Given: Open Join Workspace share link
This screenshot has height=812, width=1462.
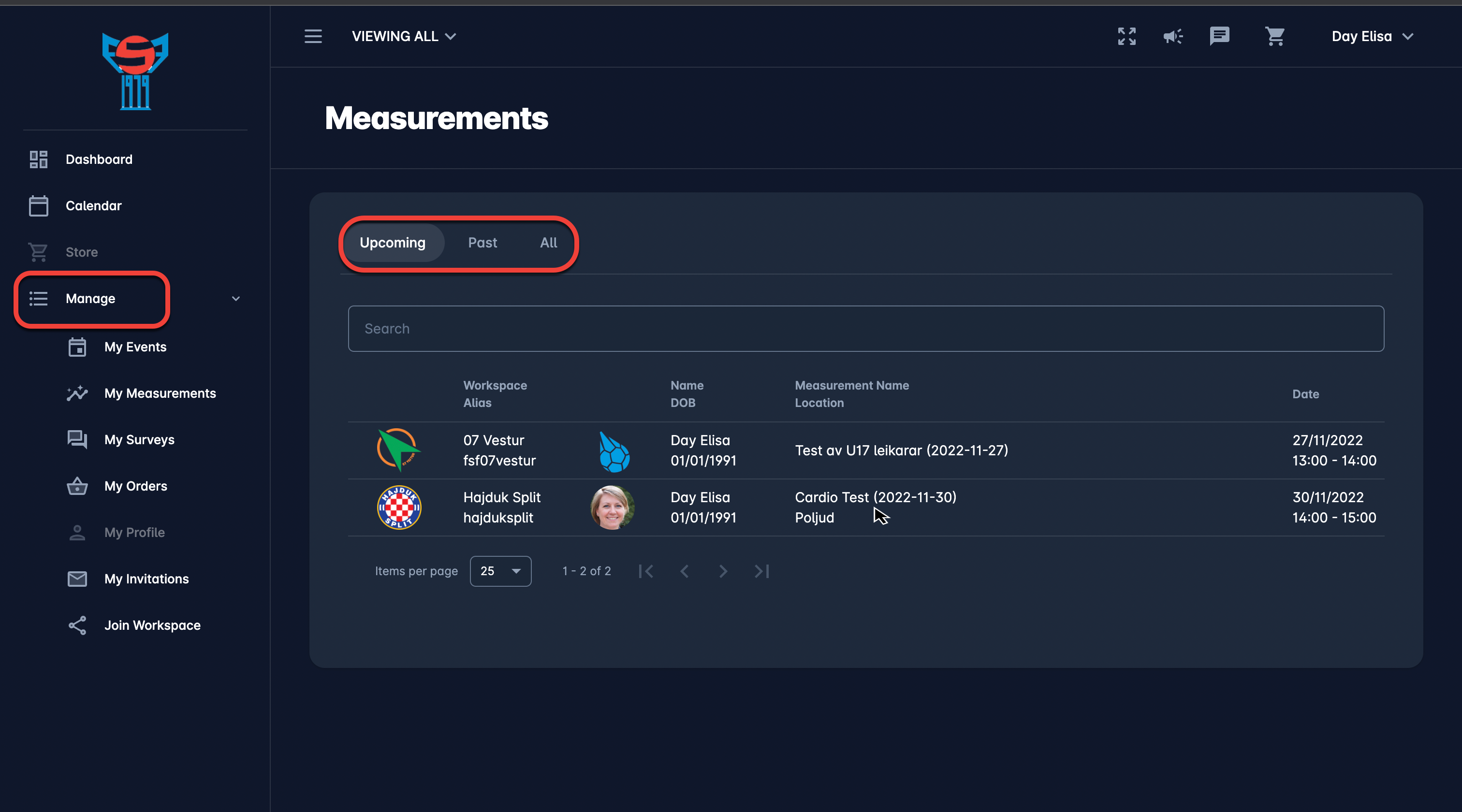Looking at the screenshot, I should click(x=152, y=625).
